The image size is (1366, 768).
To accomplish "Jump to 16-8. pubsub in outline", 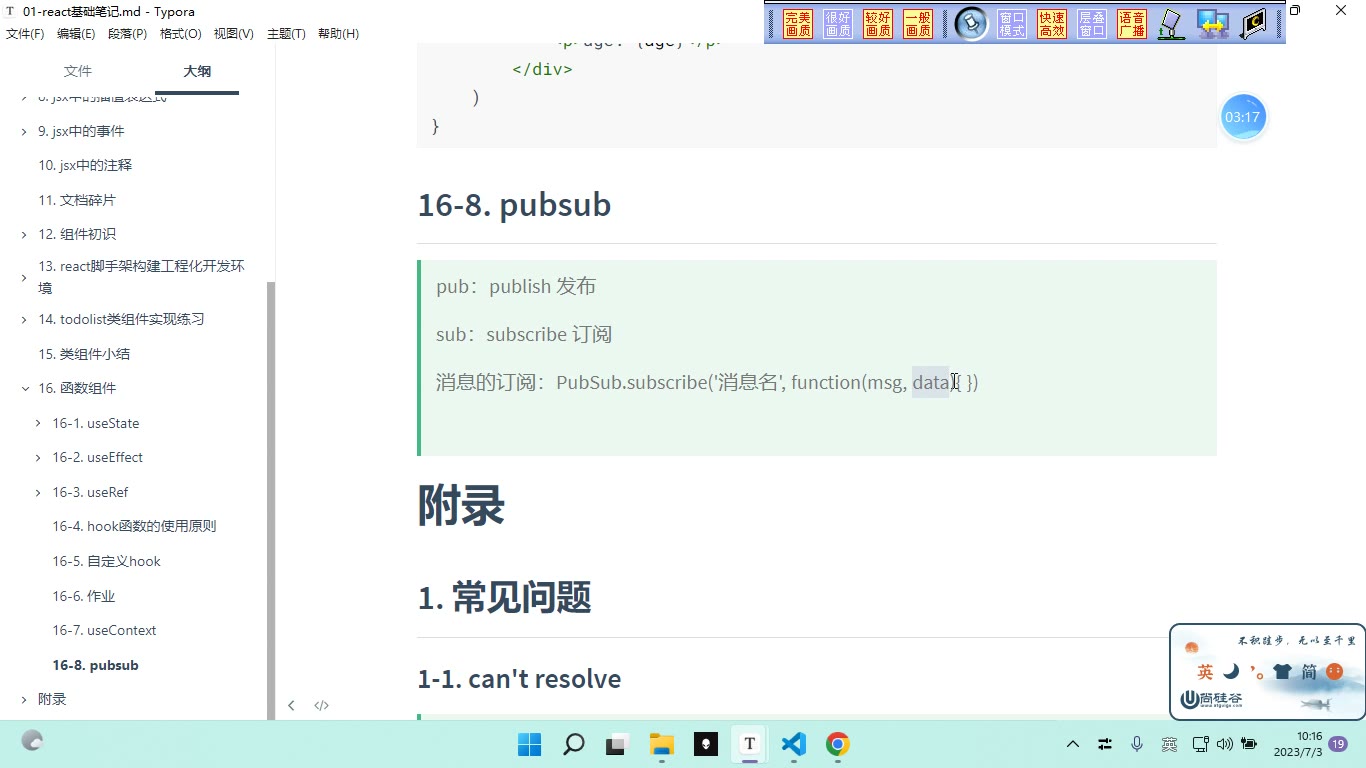I will (x=96, y=665).
